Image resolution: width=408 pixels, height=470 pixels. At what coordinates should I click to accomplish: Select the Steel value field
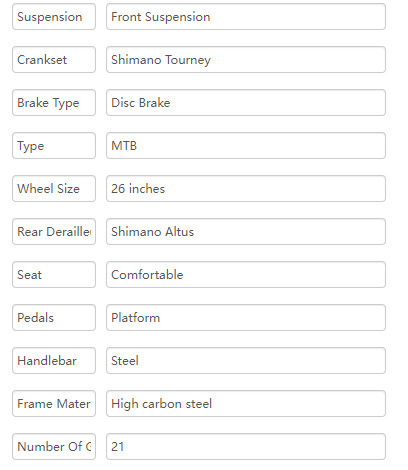coord(246,361)
